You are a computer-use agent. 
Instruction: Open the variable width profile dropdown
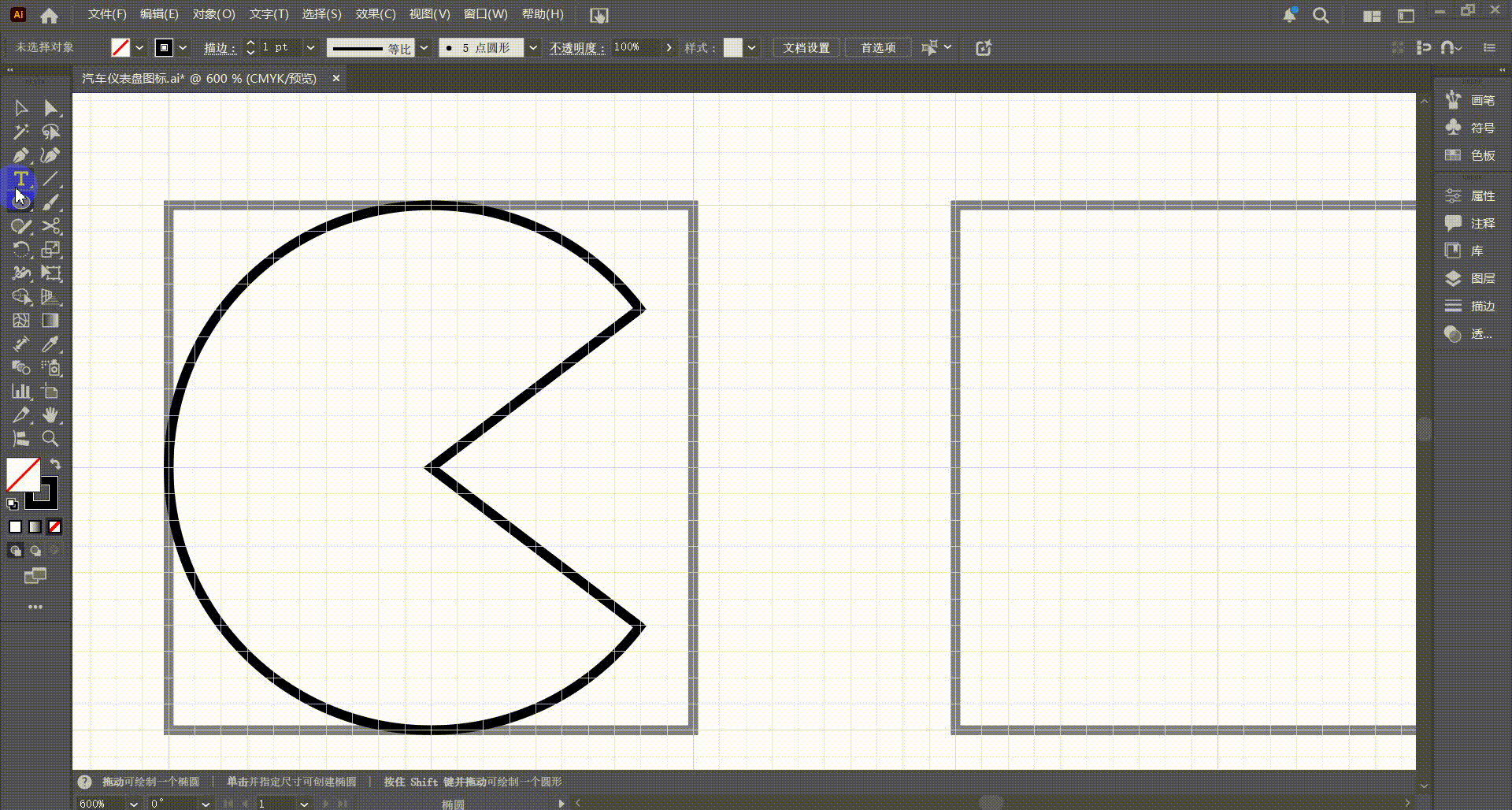[x=424, y=47]
